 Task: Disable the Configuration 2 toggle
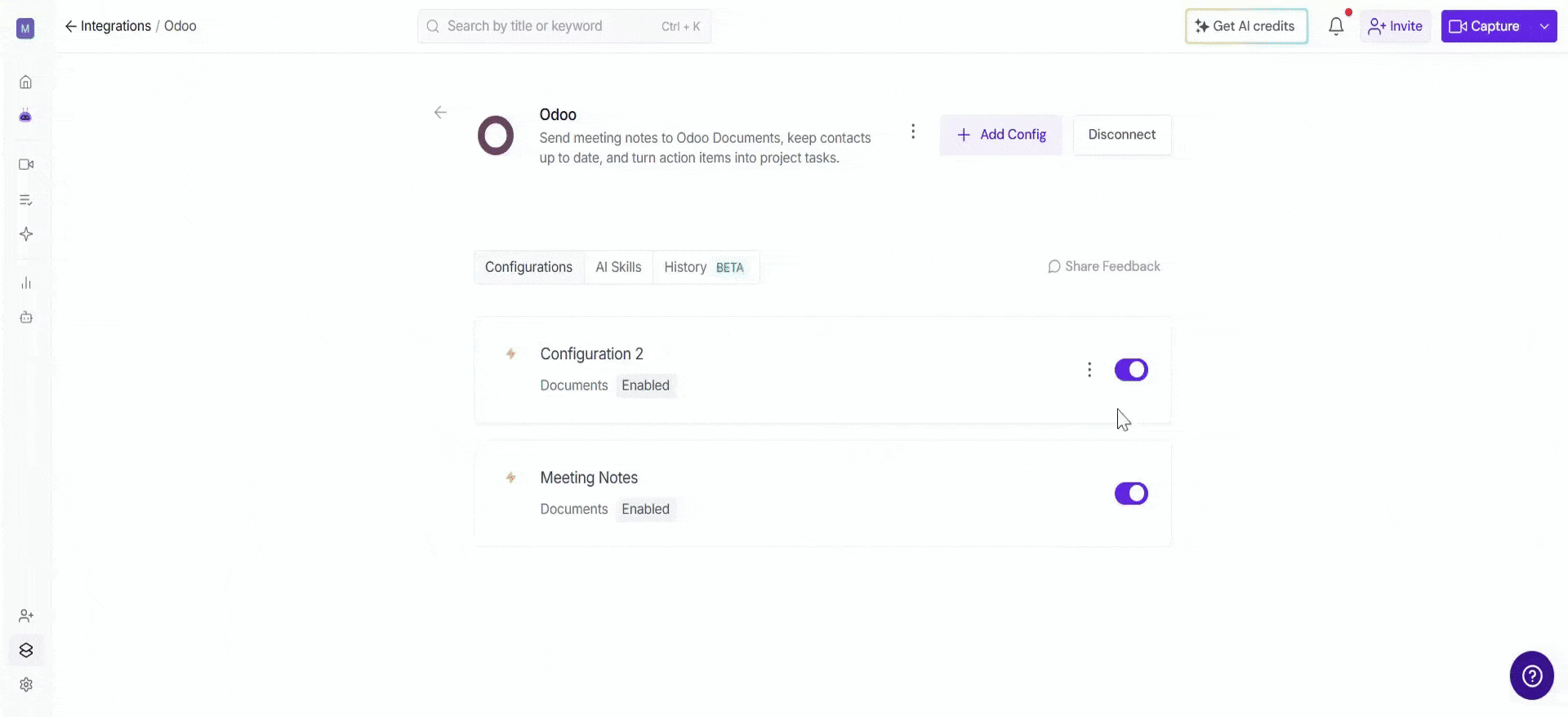[1131, 370]
